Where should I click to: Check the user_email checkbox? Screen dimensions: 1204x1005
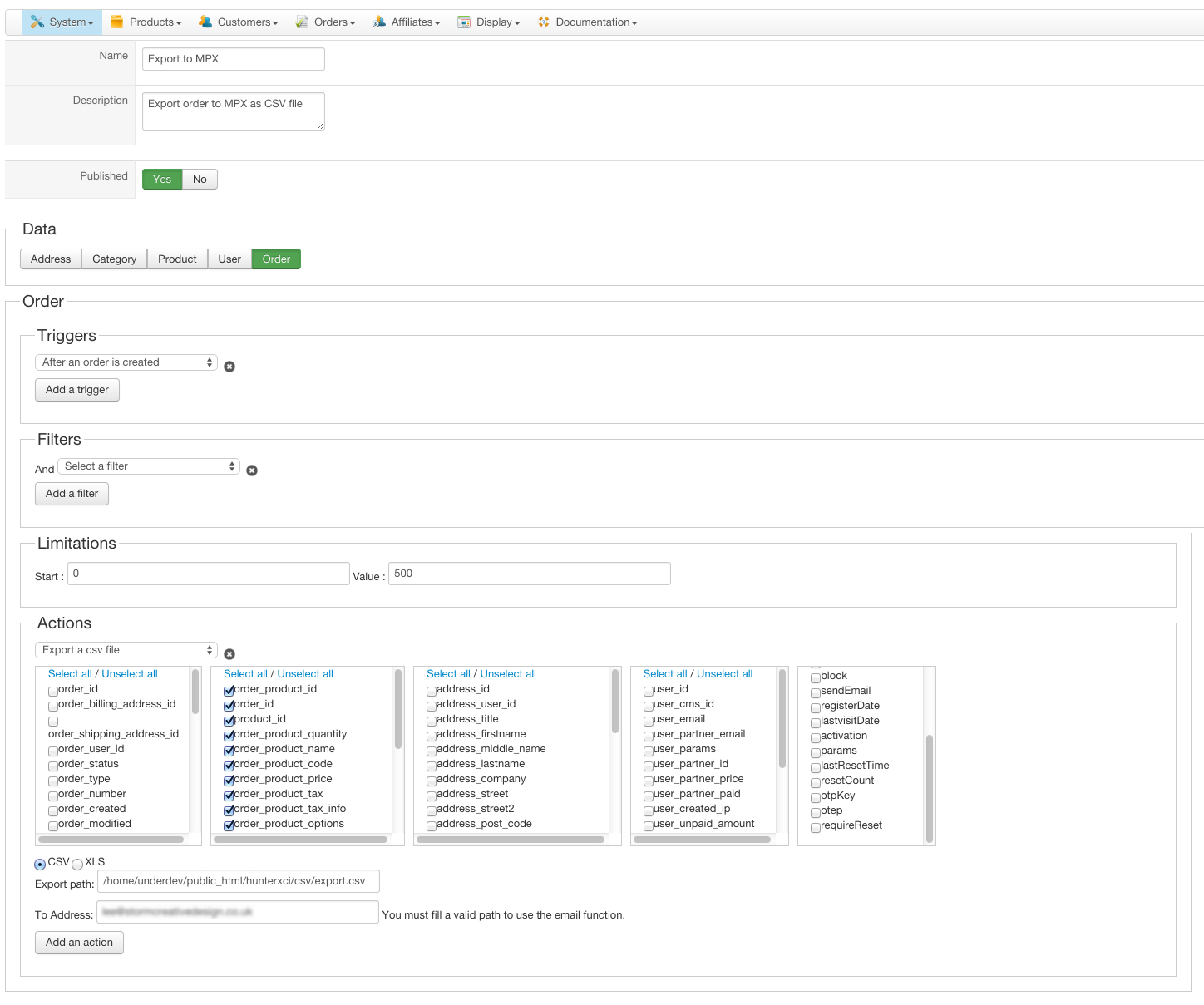coord(649,721)
